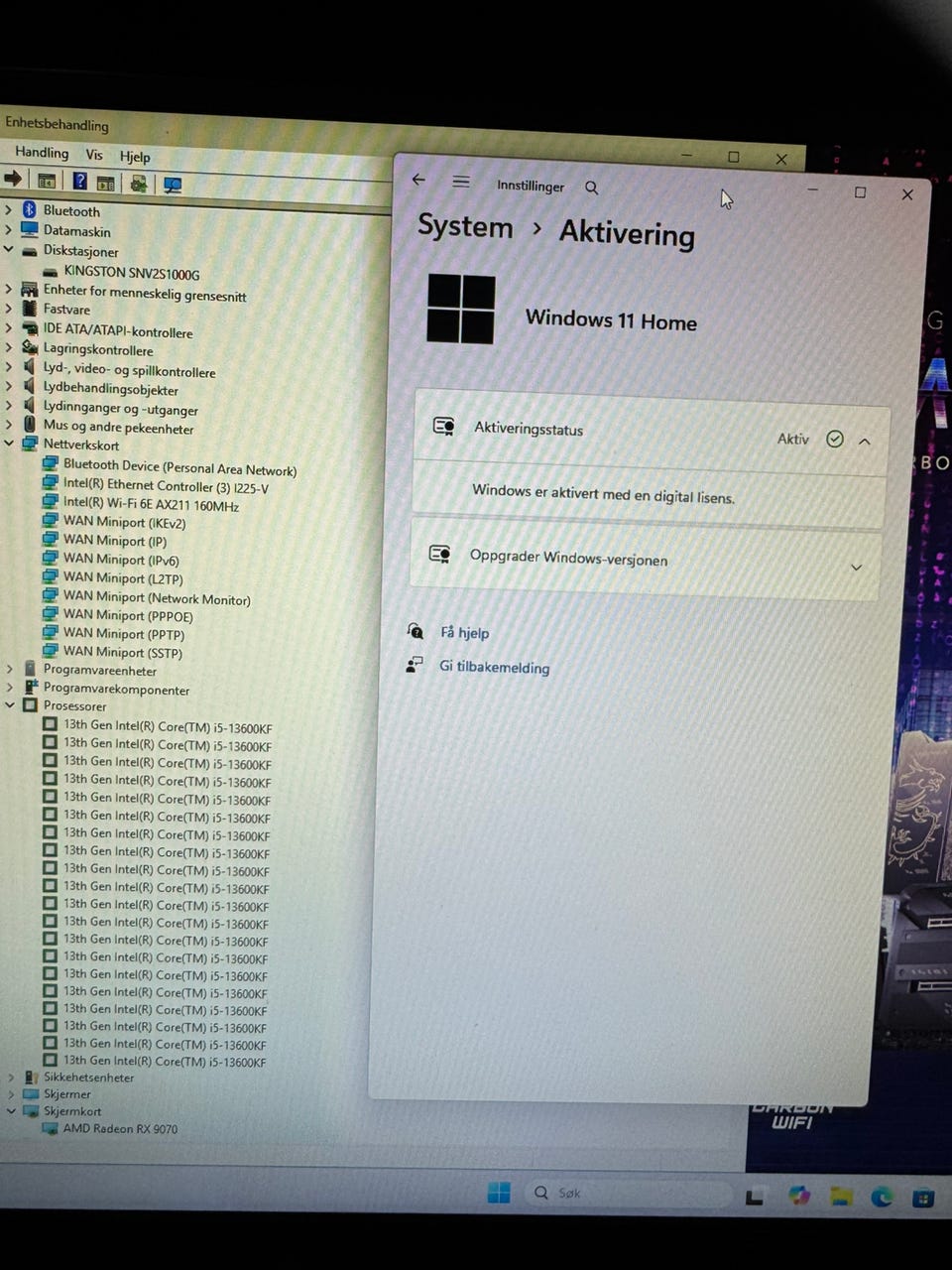This screenshot has width=952, height=1270.
Task: Go back using Settings back arrow
Action: (418, 180)
